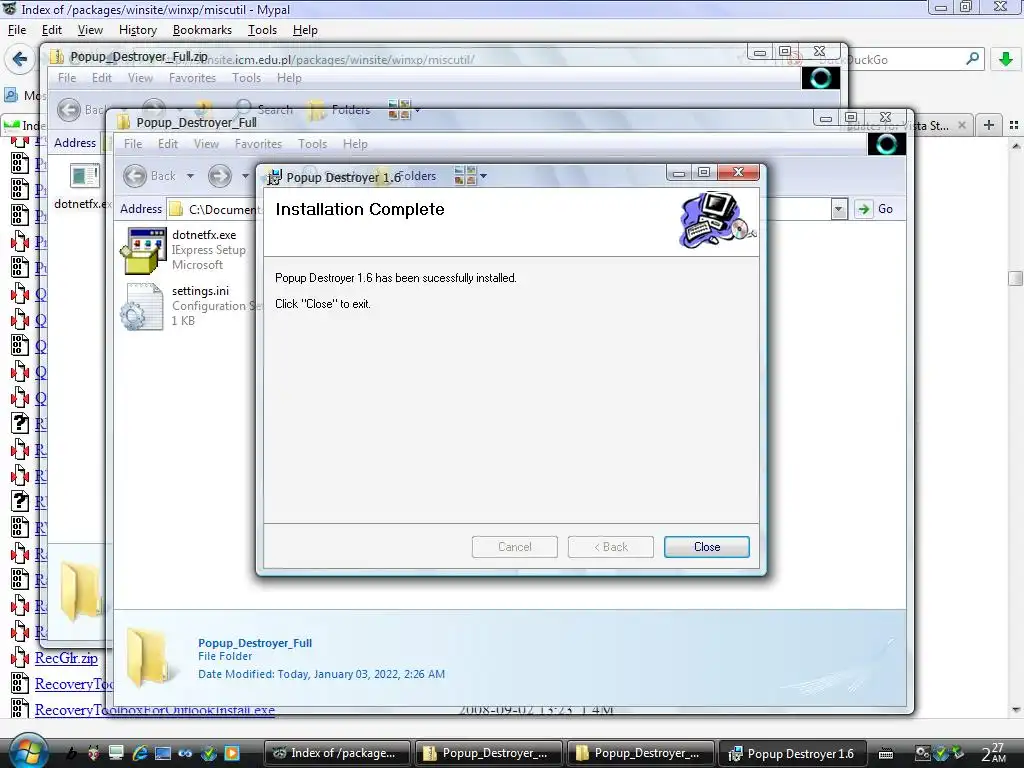
Task: Close the Vista St... browser tab
Action: (x=962, y=125)
